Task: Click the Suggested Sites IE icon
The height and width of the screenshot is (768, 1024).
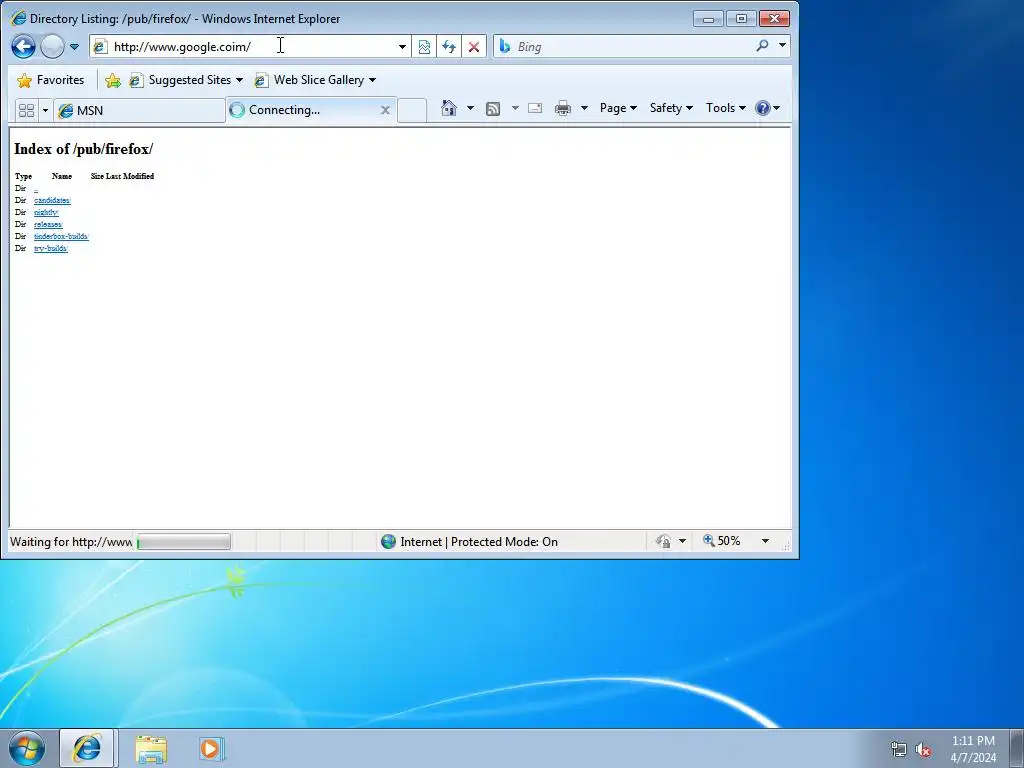Action: 136,80
